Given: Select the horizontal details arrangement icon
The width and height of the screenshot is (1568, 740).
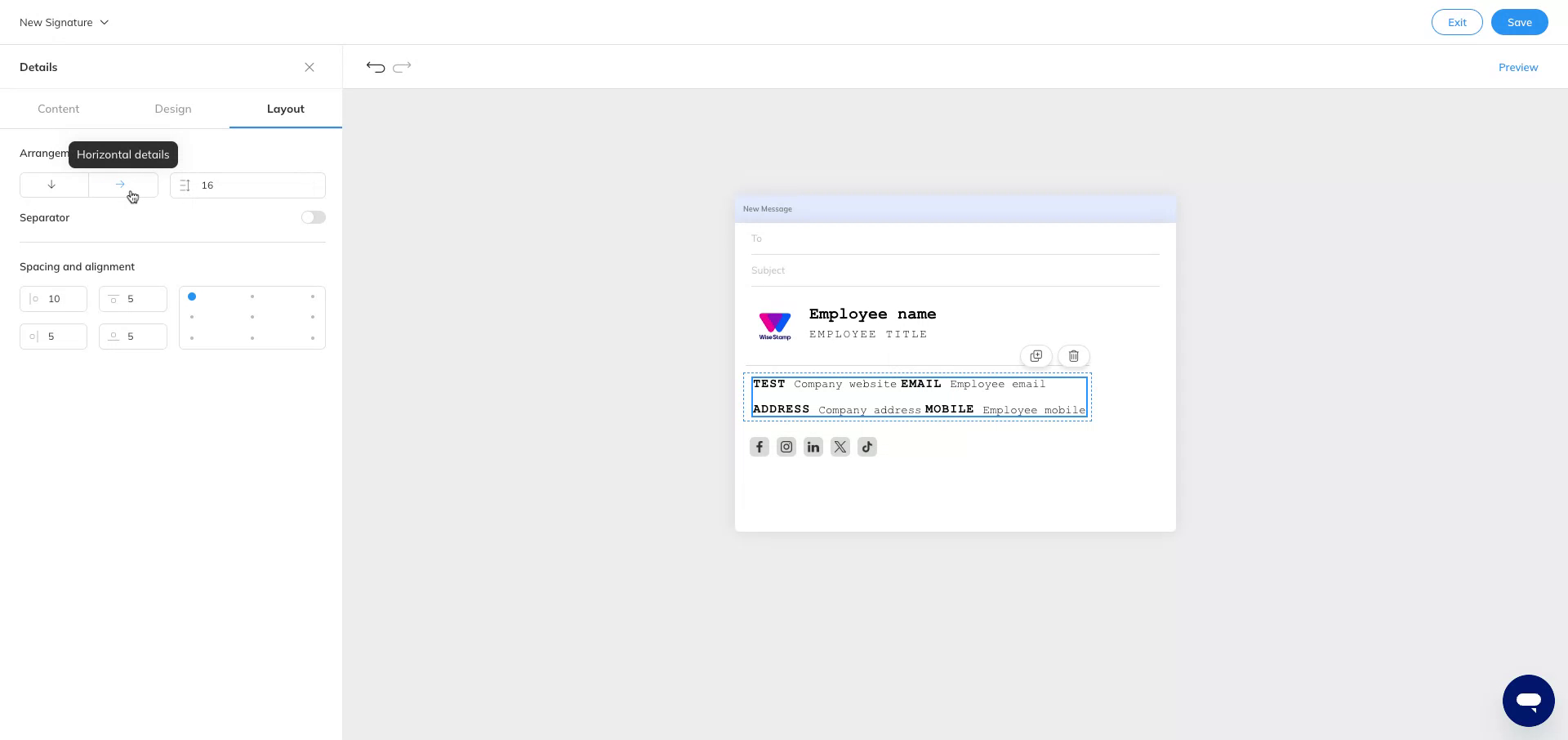Looking at the screenshot, I should pos(120,185).
